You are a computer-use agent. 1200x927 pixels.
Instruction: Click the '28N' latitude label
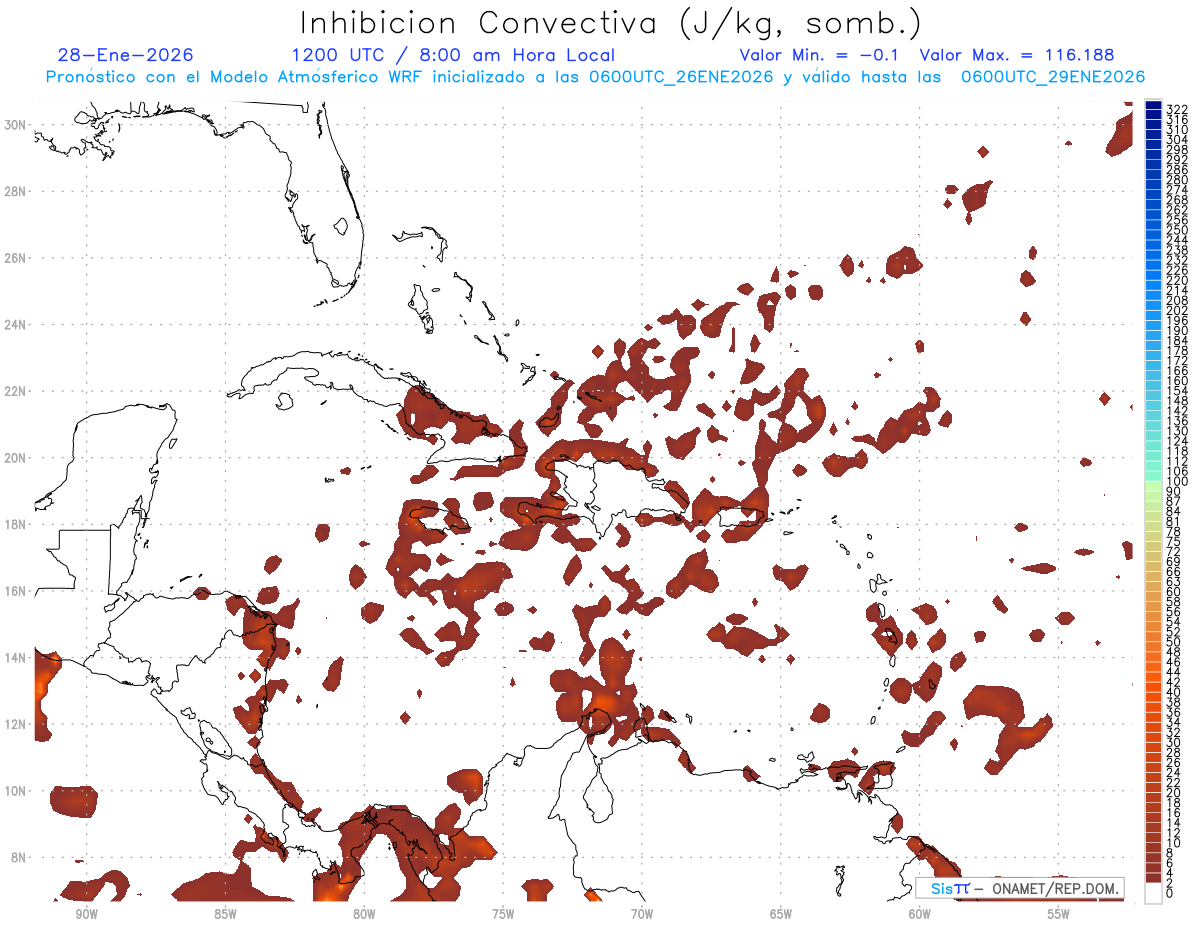[x=15, y=191]
